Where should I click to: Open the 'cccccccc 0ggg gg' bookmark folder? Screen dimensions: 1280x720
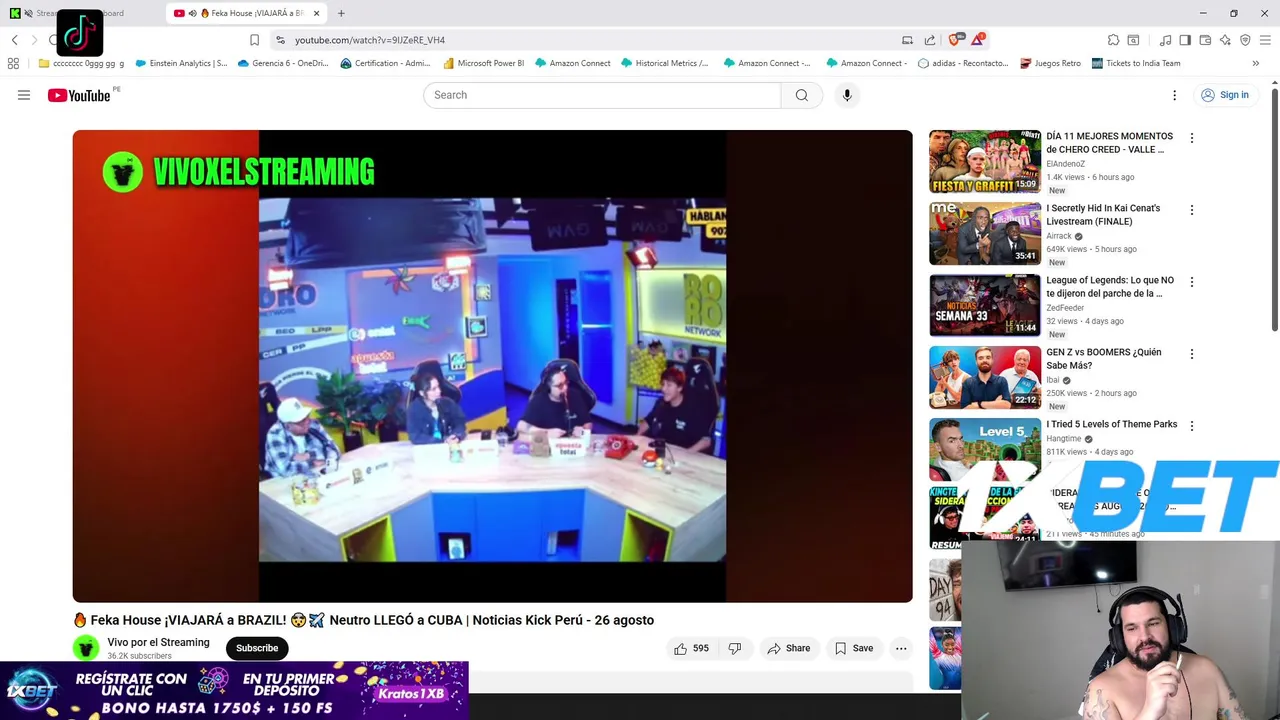[81, 63]
